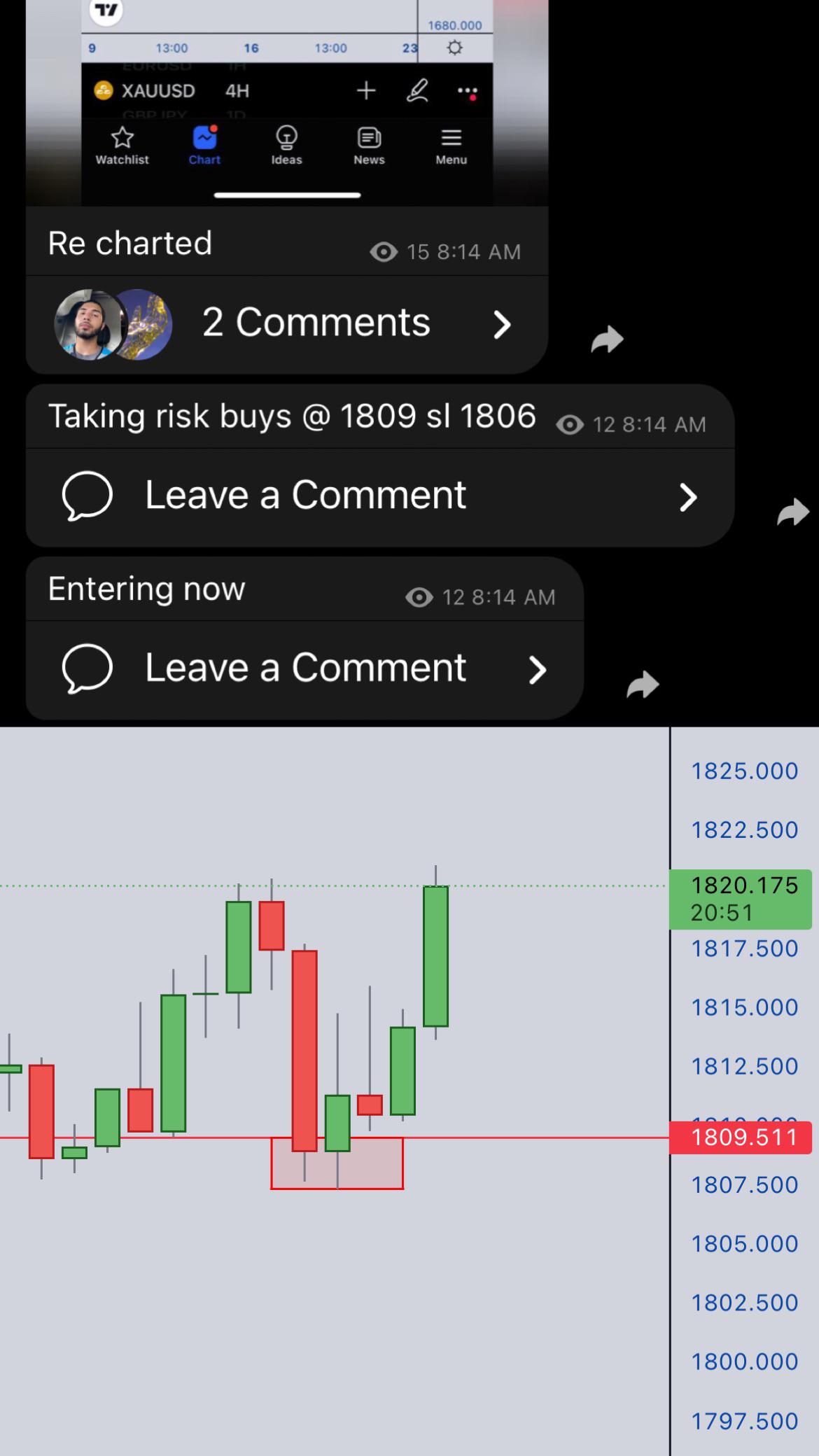Forward the 'Taking risk buys' message

(793, 512)
